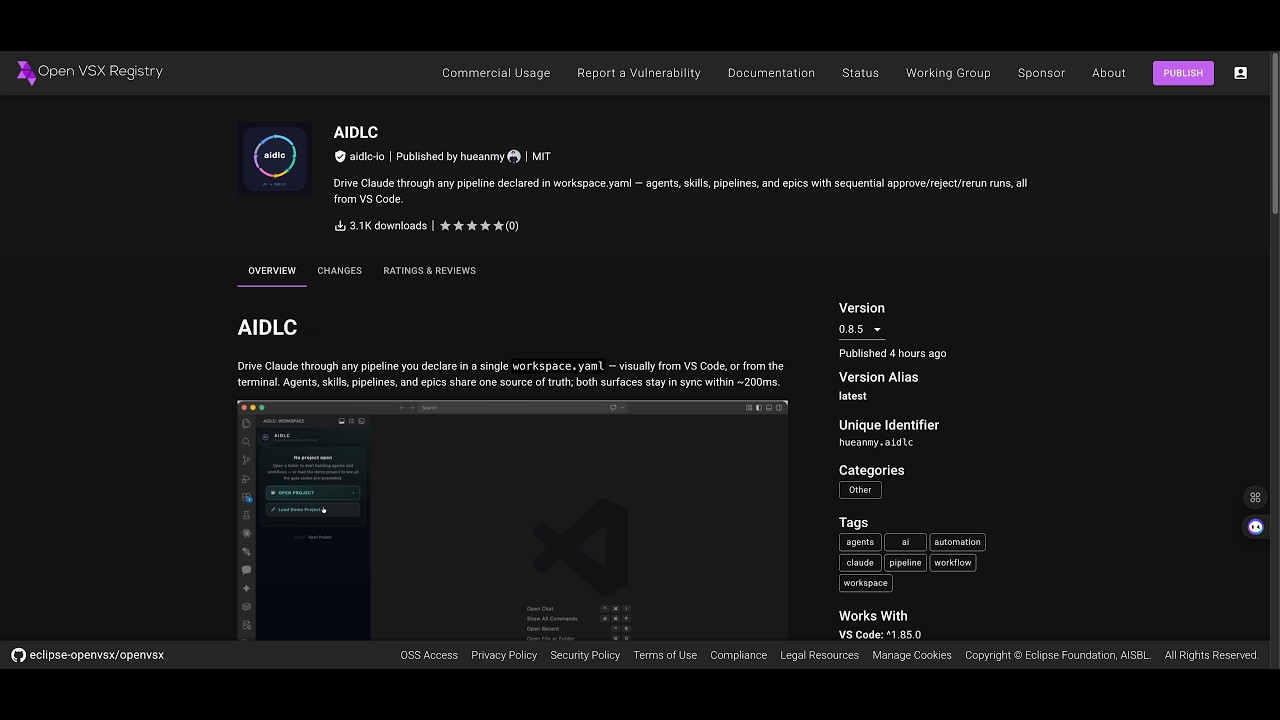Open the VS Code demo screenshot image
The width and height of the screenshot is (1280, 720).
point(512,520)
